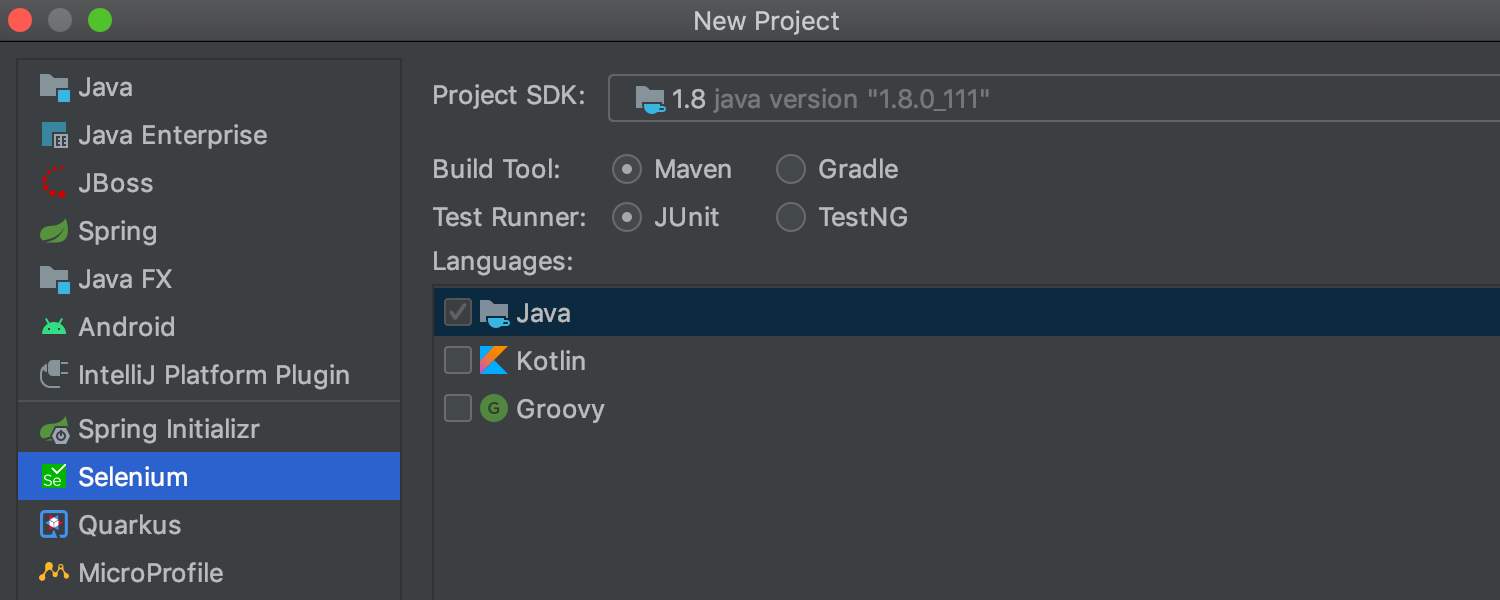Screen dimensions: 1500x600
Task: Click the MicroProfile icon
Action: [54, 573]
